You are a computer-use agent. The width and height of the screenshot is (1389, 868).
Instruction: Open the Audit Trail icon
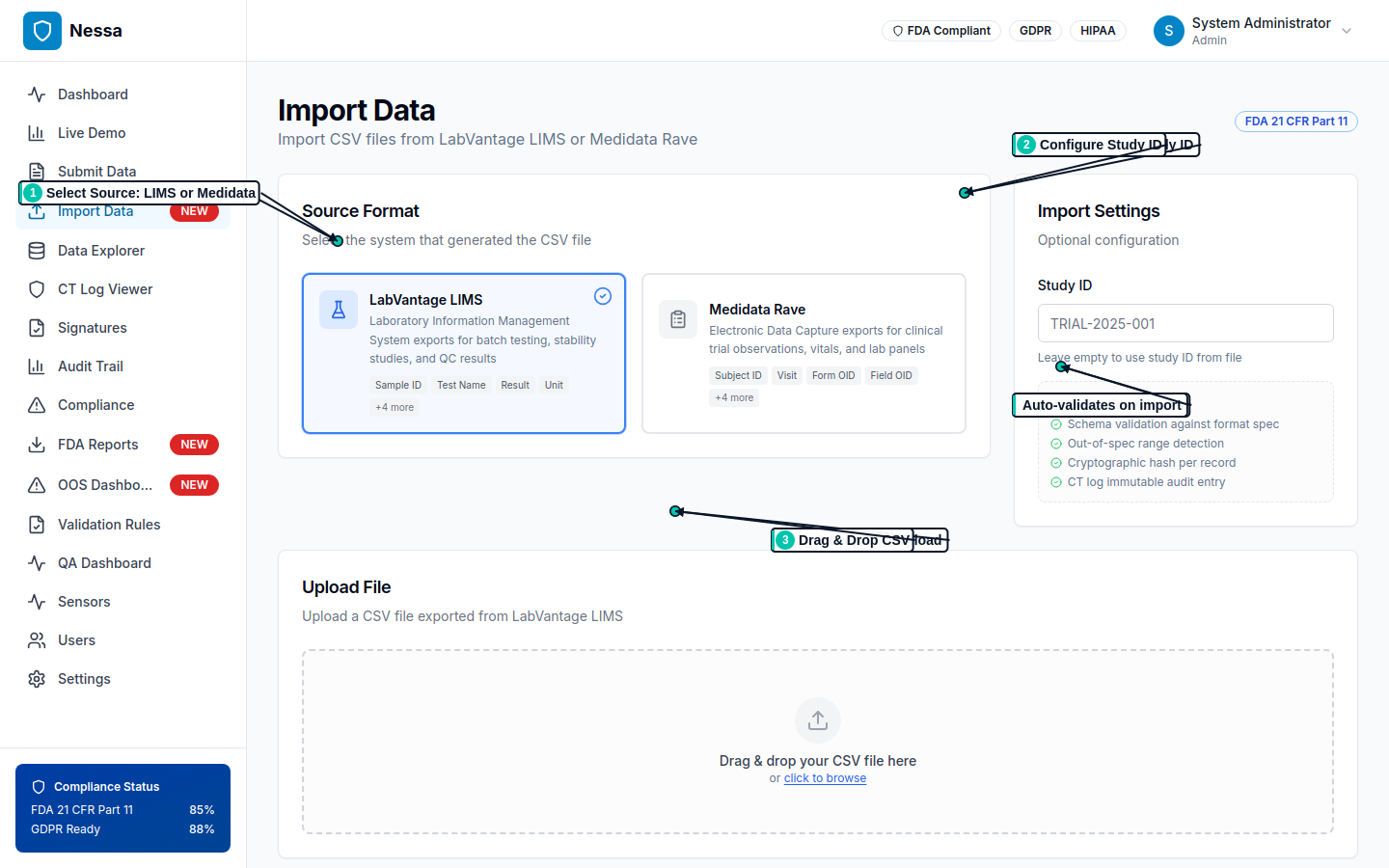click(36, 366)
